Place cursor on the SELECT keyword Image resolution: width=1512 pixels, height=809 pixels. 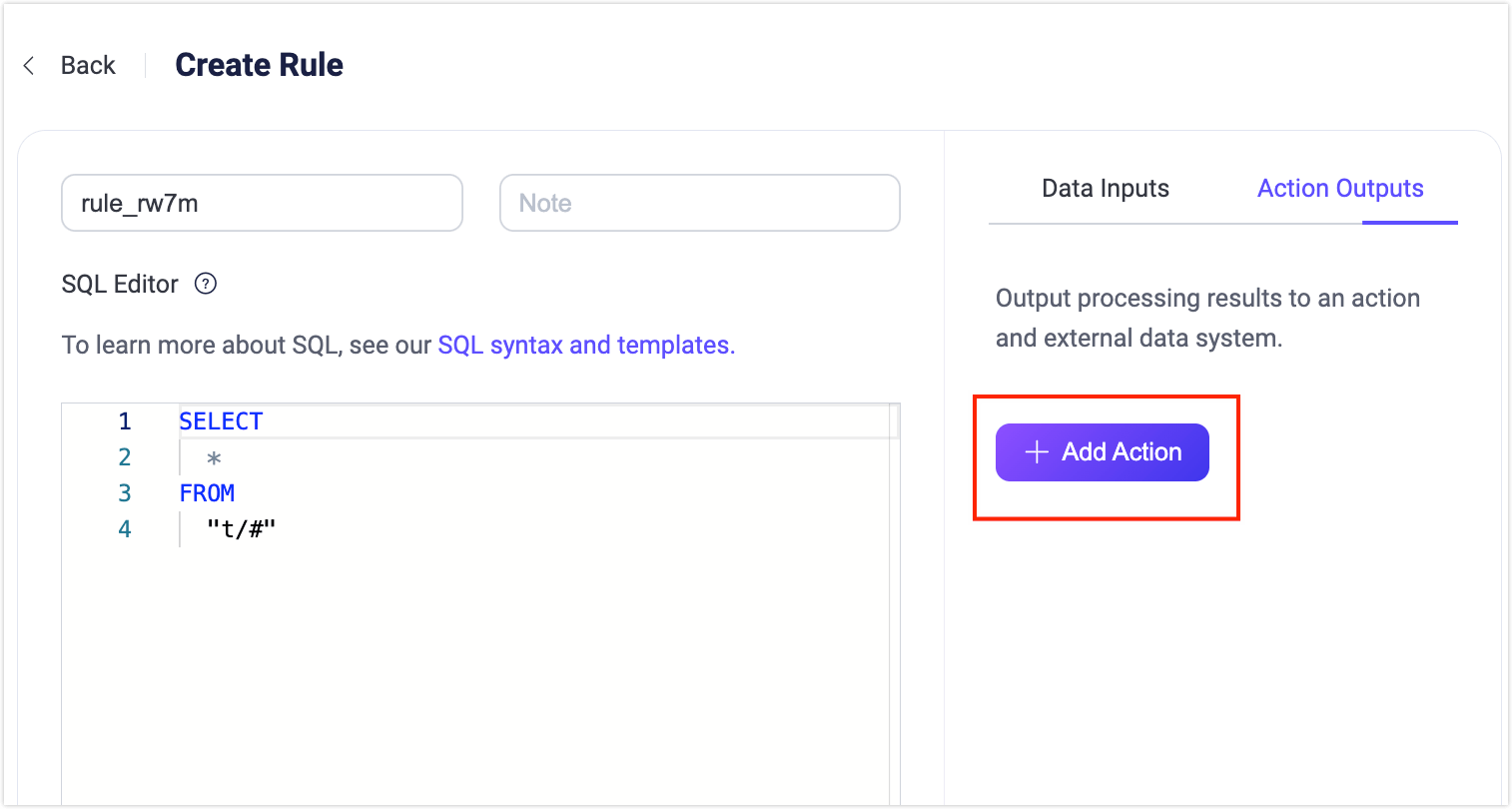pos(221,421)
